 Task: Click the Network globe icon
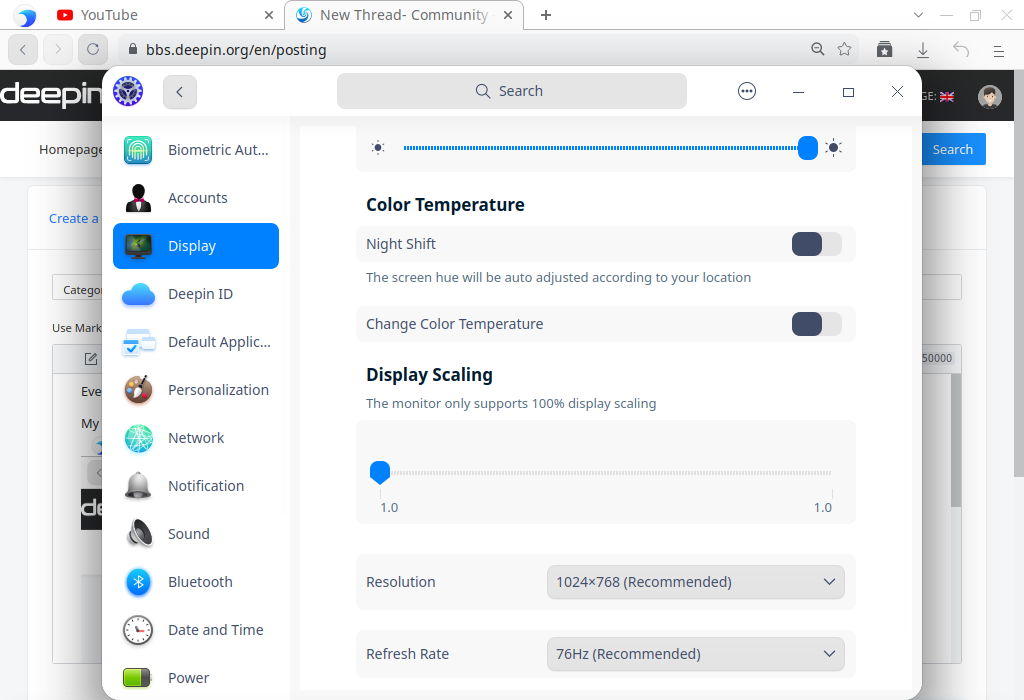tap(138, 438)
